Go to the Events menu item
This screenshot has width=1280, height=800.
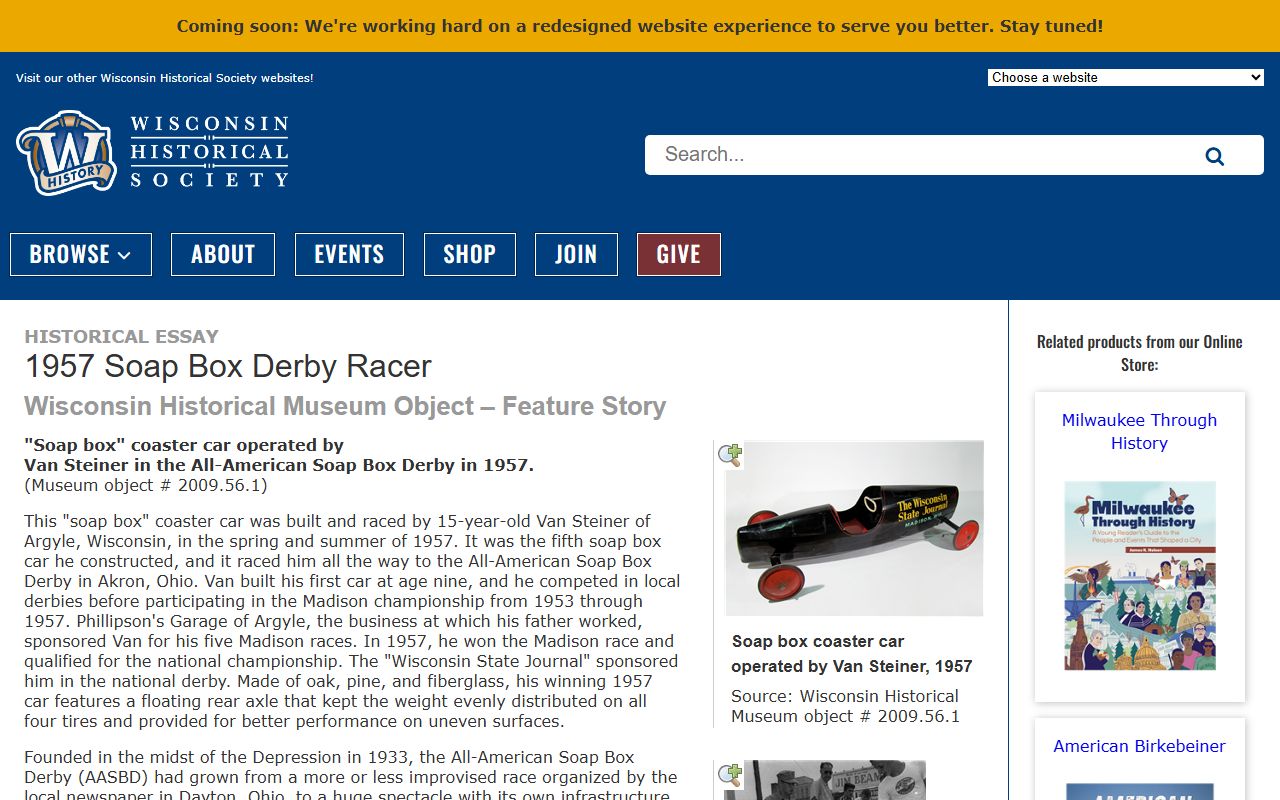tap(349, 254)
